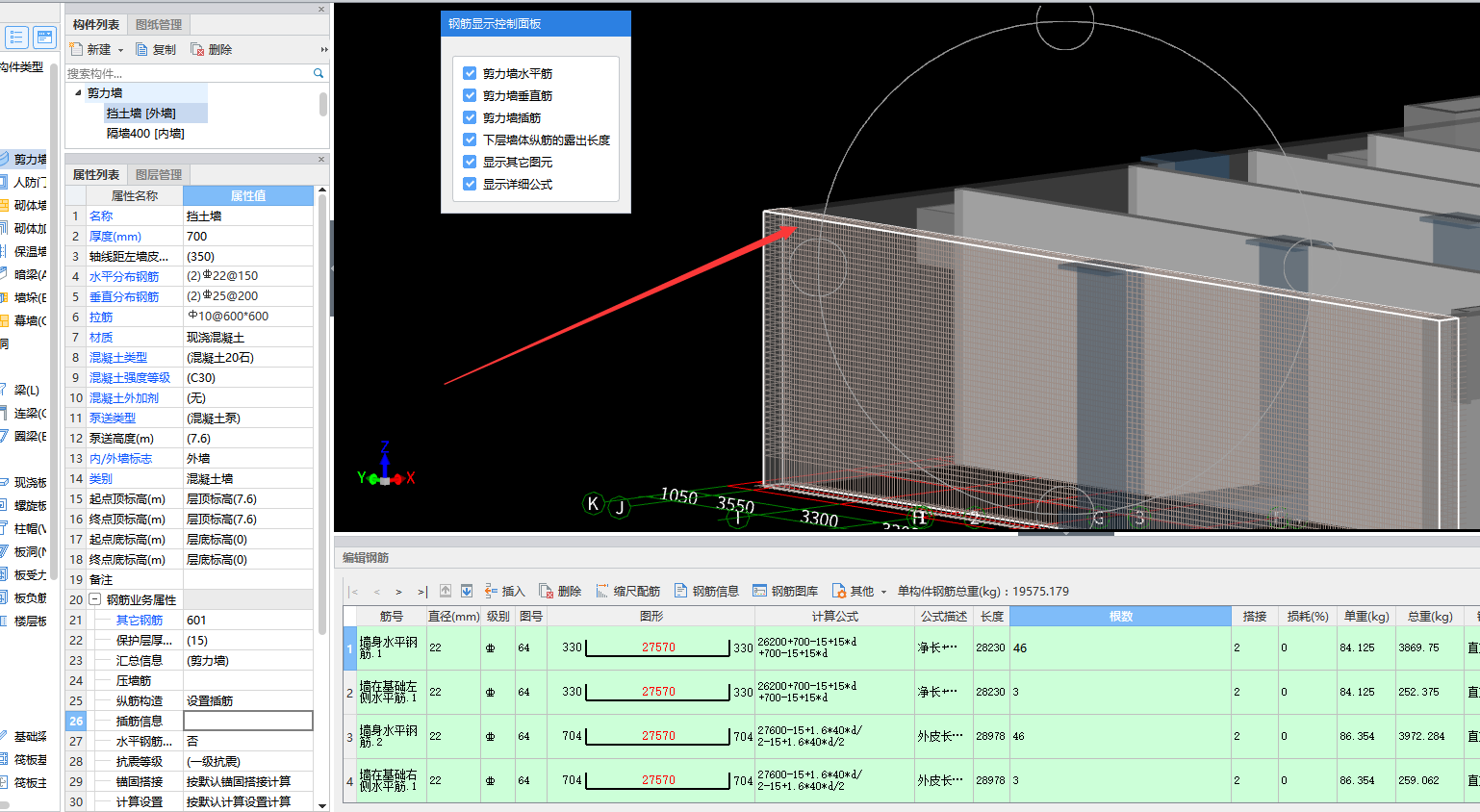Switch to panel view icon in left sidebar
This screenshot has width=1480, height=812.
click(x=44, y=38)
